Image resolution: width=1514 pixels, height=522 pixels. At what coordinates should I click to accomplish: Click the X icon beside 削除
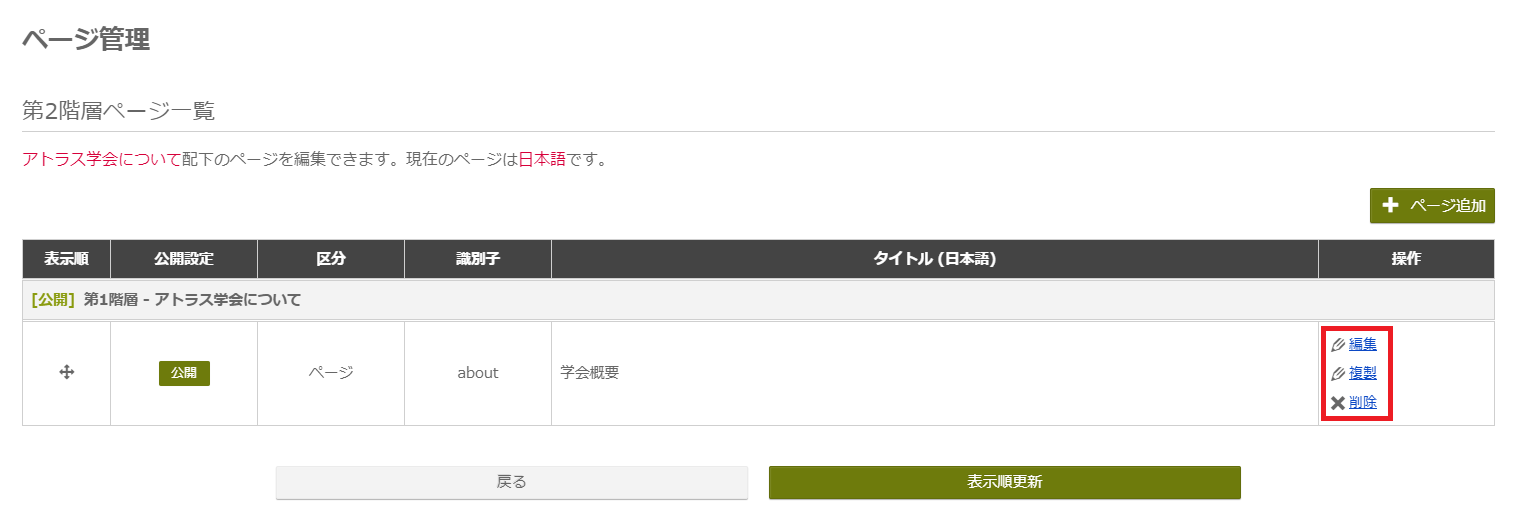coord(1338,403)
